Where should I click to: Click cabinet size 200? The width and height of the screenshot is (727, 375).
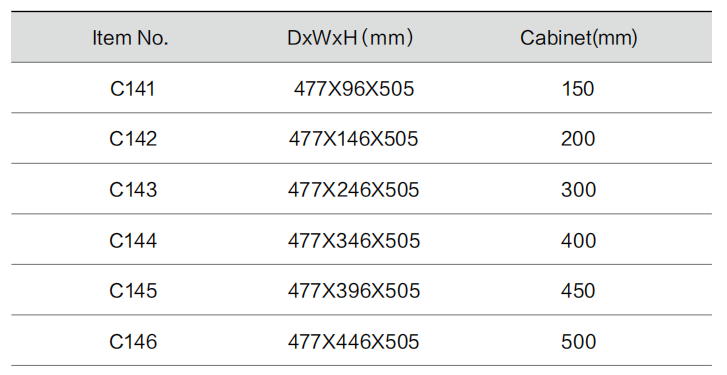point(578,139)
